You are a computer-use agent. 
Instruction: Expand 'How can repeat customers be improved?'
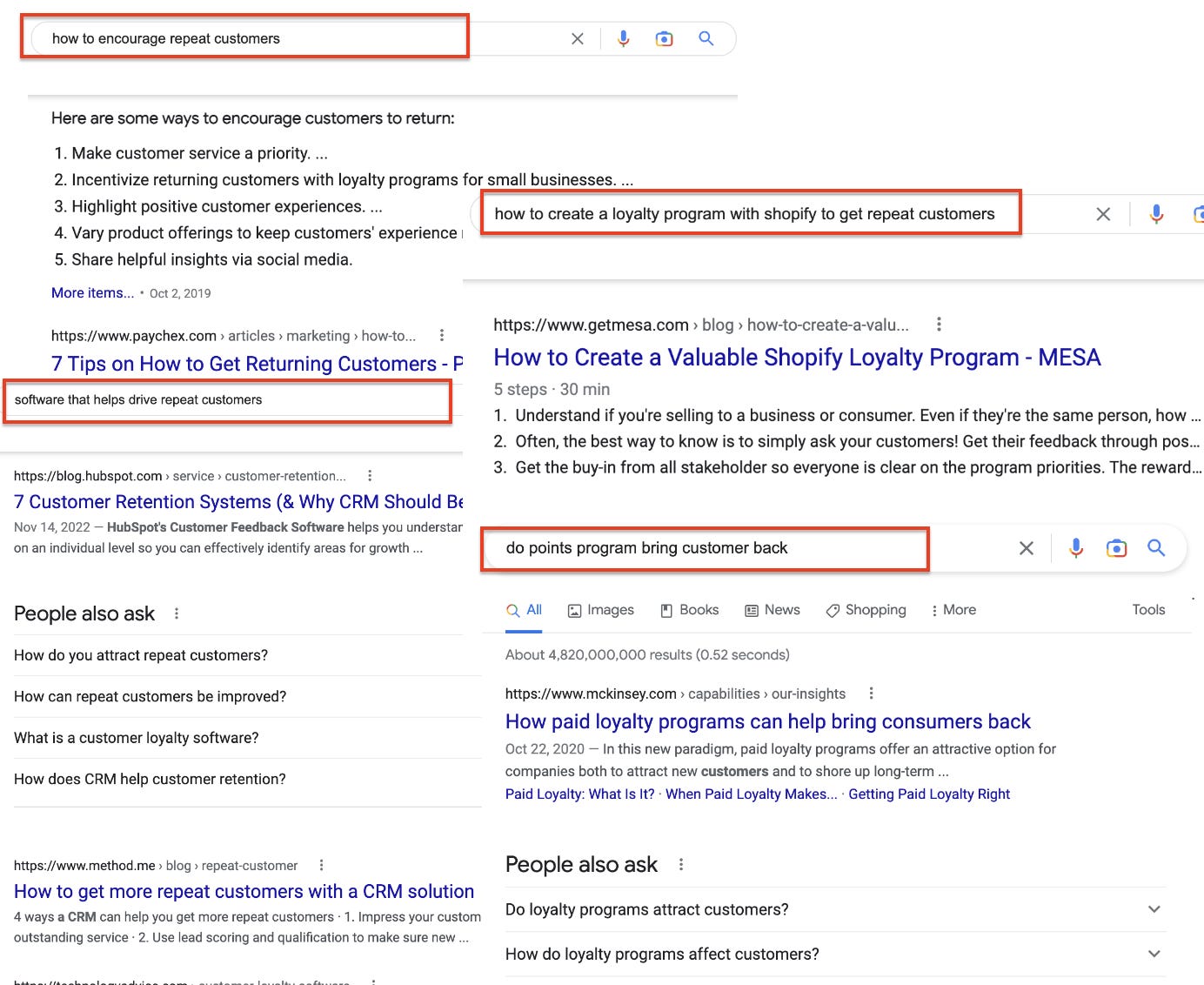(x=248, y=697)
